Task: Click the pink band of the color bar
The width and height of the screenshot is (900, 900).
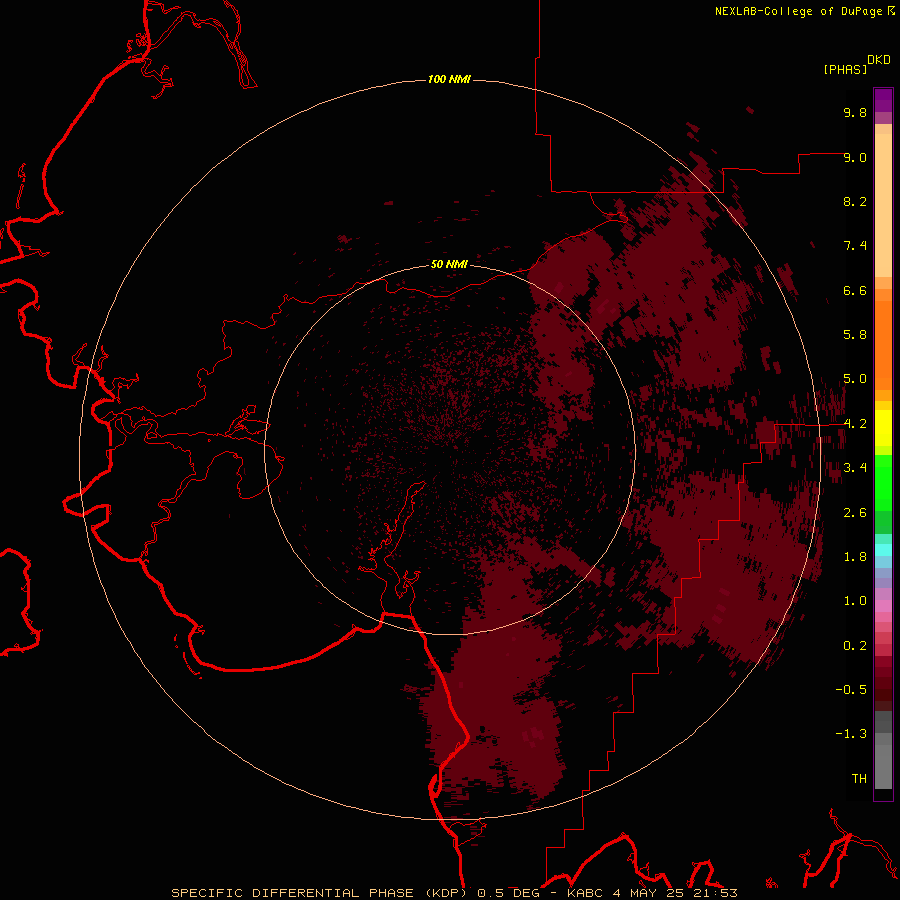Action: (x=883, y=606)
